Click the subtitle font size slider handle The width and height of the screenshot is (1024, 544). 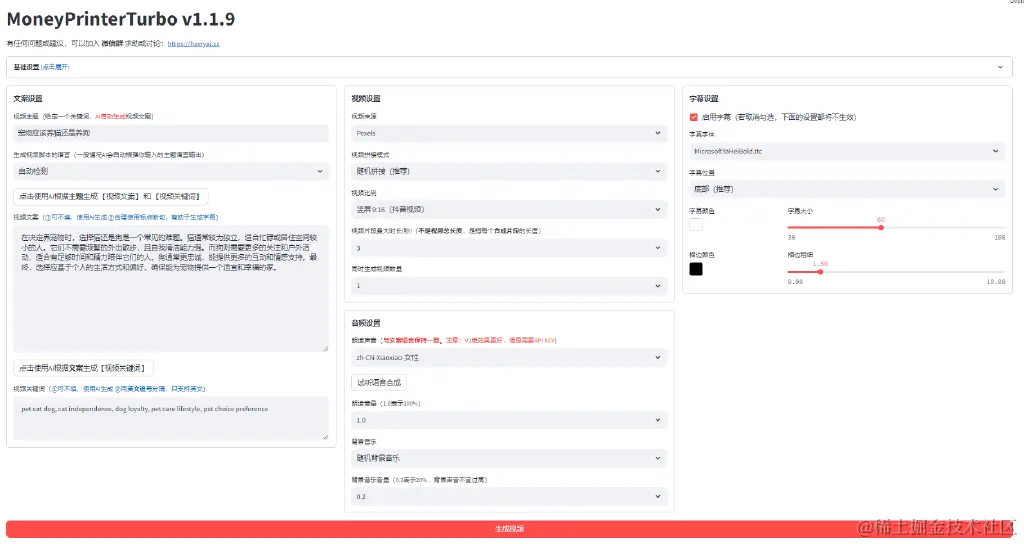tap(881, 227)
